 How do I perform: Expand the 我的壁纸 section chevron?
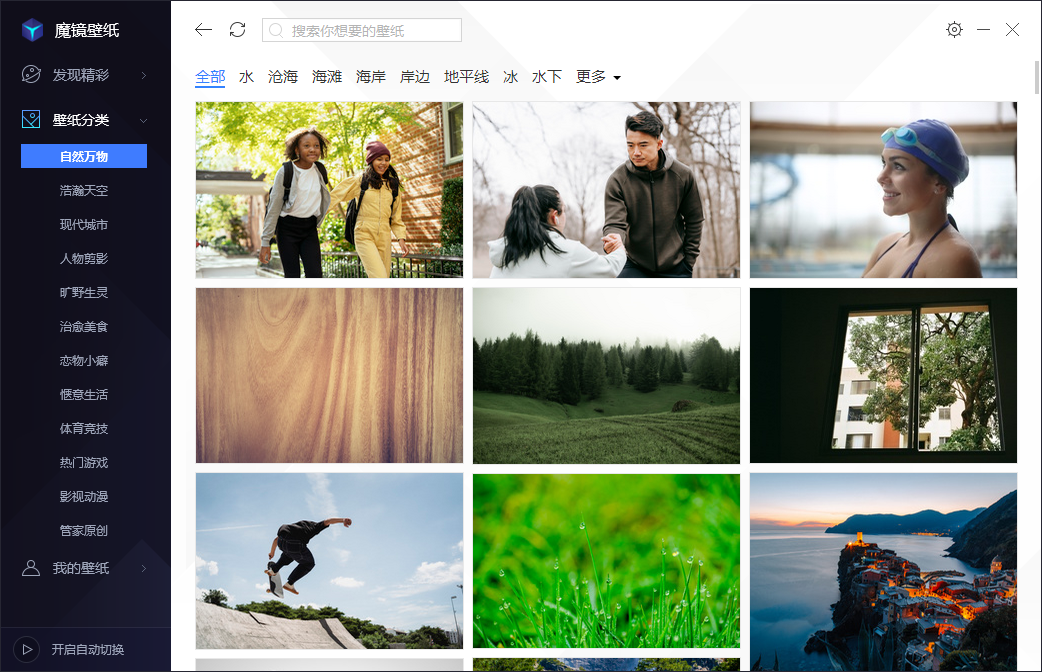tap(144, 568)
